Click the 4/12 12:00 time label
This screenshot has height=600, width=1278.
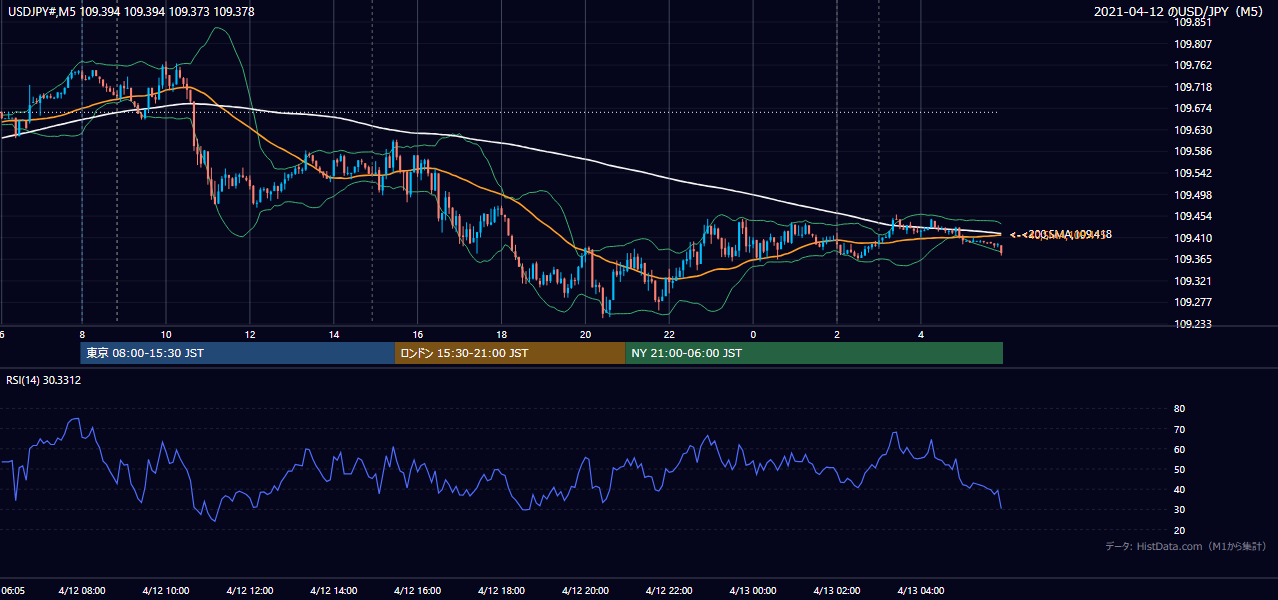click(250, 591)
